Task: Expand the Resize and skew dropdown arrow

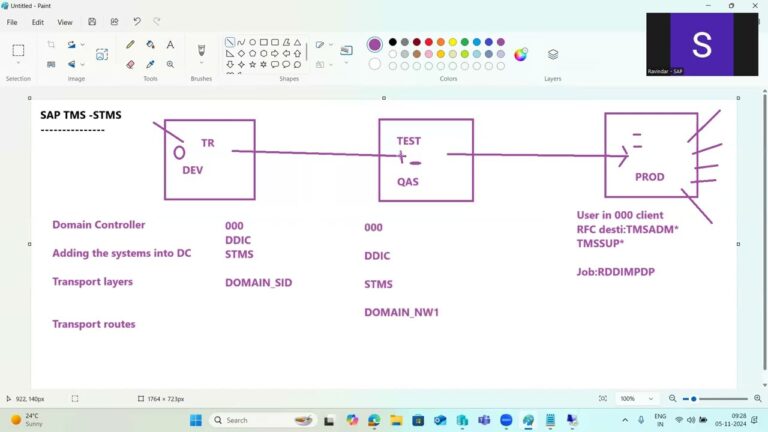Action: [x=82, y=45]
